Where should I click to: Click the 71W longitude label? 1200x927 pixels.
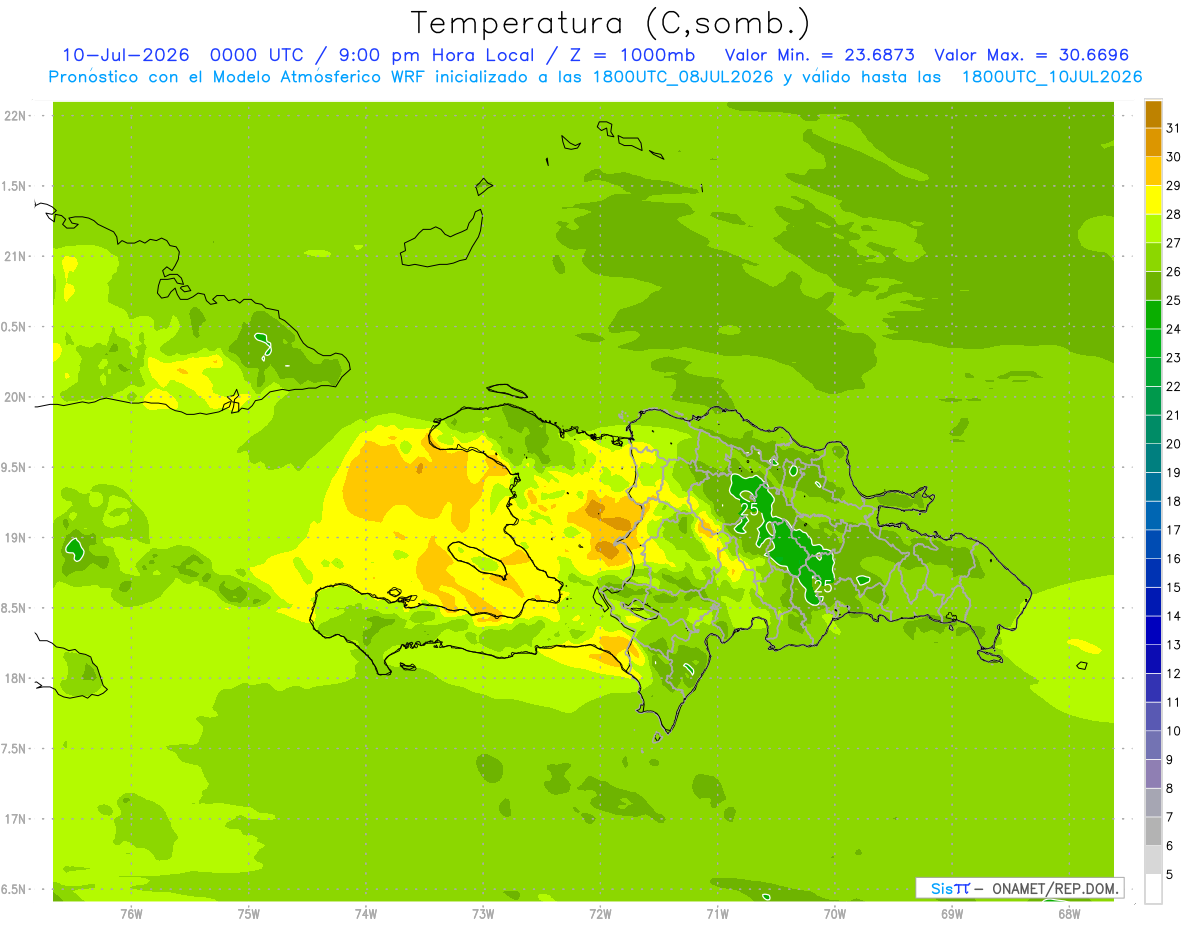(717, 914)
